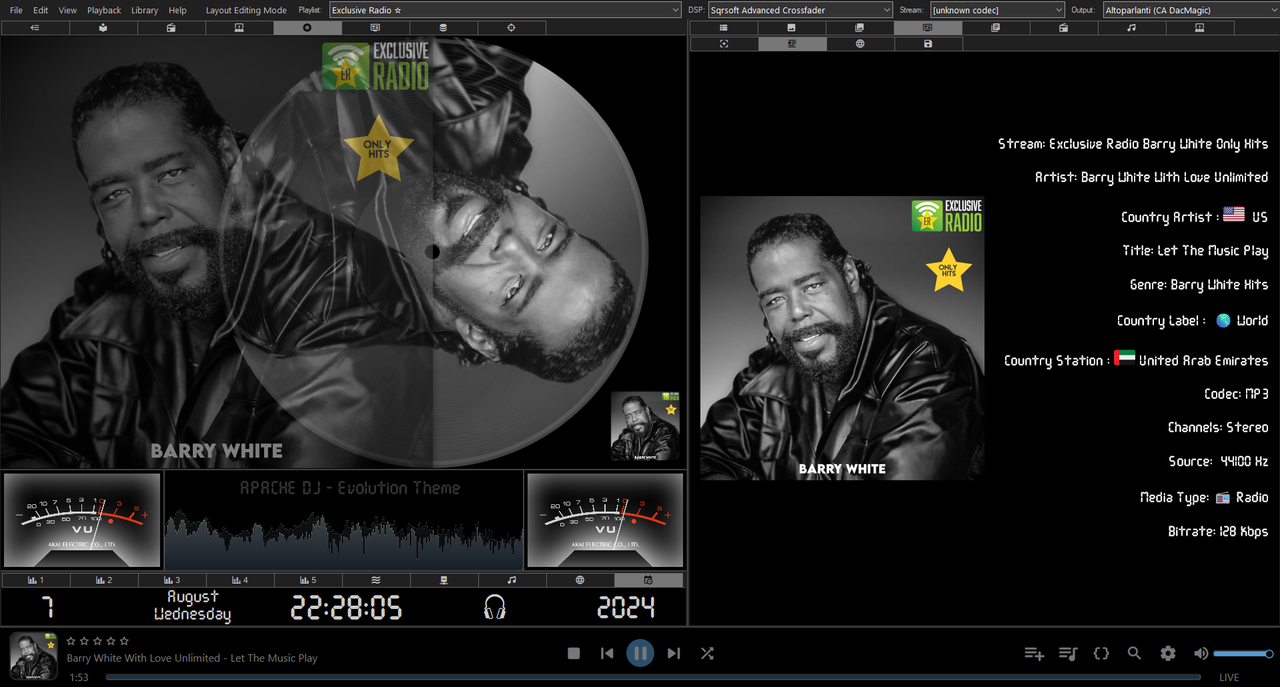Open the globe tab in second tab row
Image resolution: width=1280 pixels, height=687 pixels.
pyautogui.click(x=860, y=44)
